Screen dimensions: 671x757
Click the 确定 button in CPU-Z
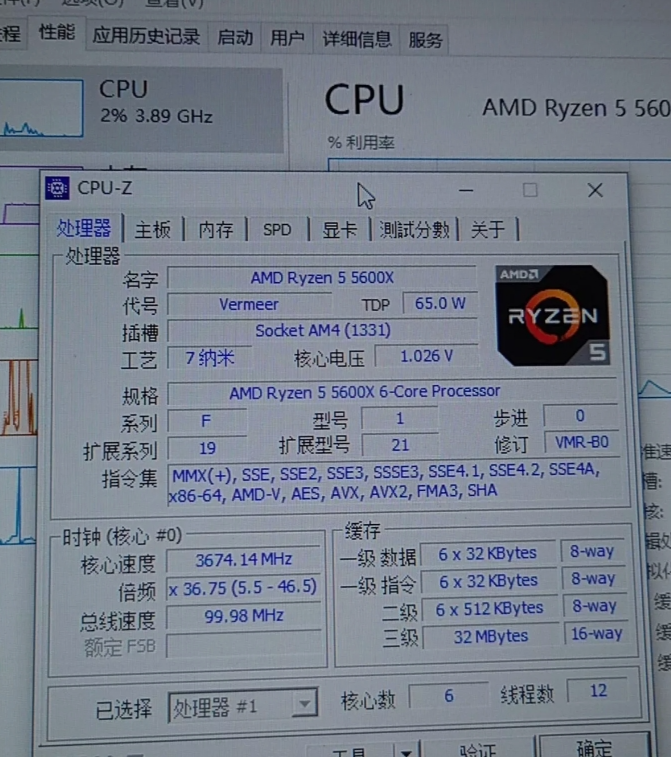pyautogui.click(x=594, y=746)
